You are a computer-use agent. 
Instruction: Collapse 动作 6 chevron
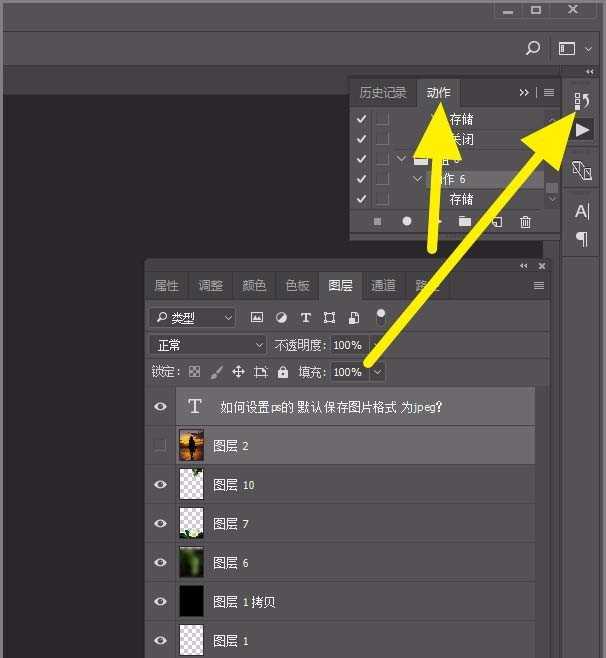coord(417,179)
